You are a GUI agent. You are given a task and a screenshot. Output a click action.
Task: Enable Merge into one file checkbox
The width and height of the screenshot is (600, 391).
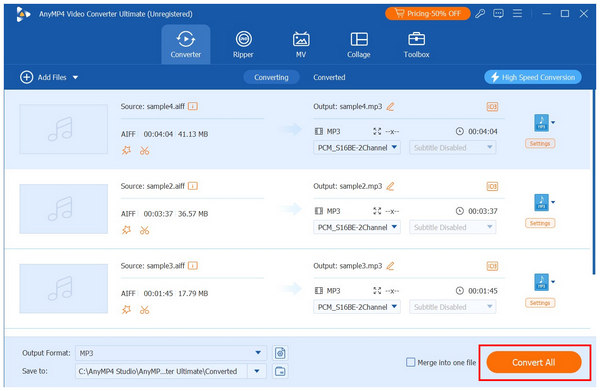[411, 362]
